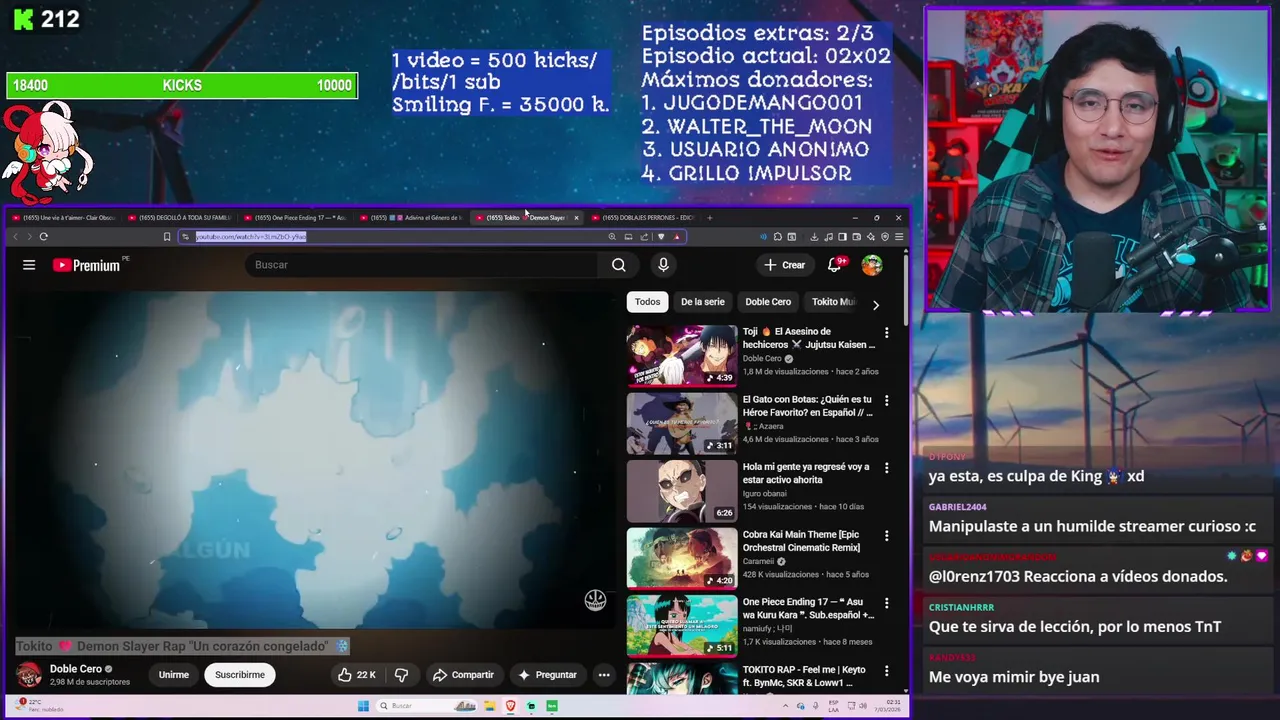Switch to Une vie à t'aimer browser tab
Screen dimensions: 1280x720
[62, 218]
